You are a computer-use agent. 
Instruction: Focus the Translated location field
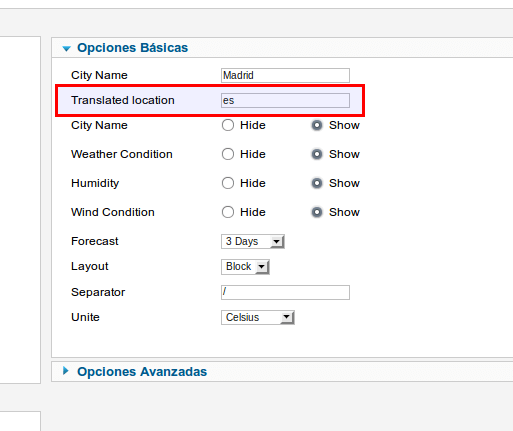coord(285,100)
